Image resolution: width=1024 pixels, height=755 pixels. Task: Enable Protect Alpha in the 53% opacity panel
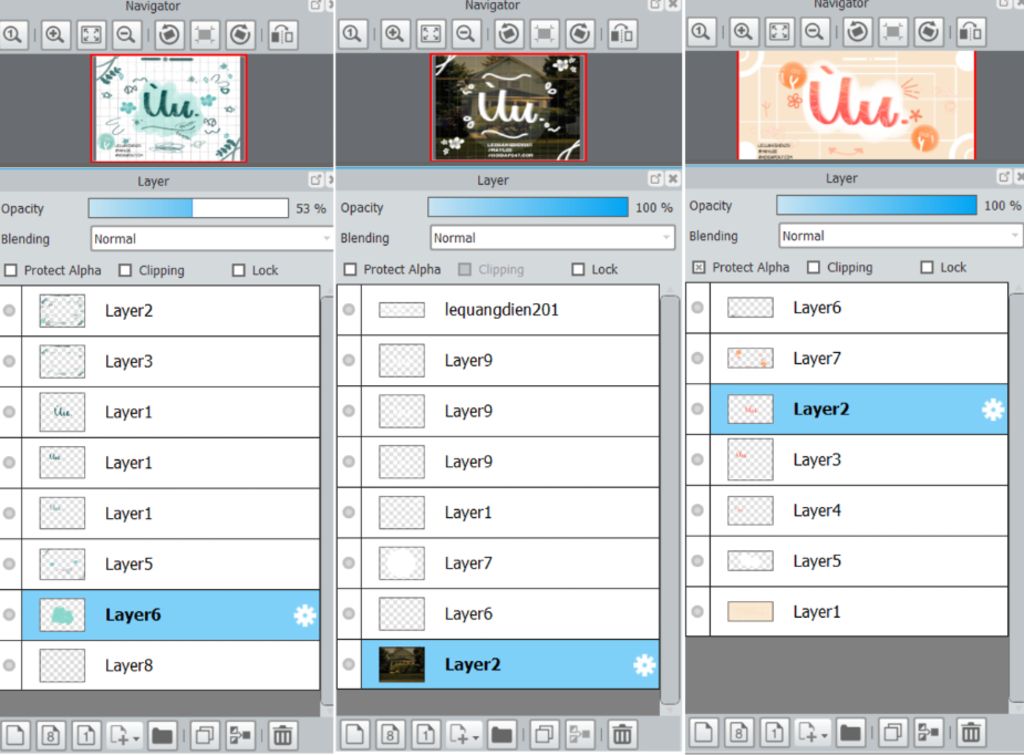(10, 270)
